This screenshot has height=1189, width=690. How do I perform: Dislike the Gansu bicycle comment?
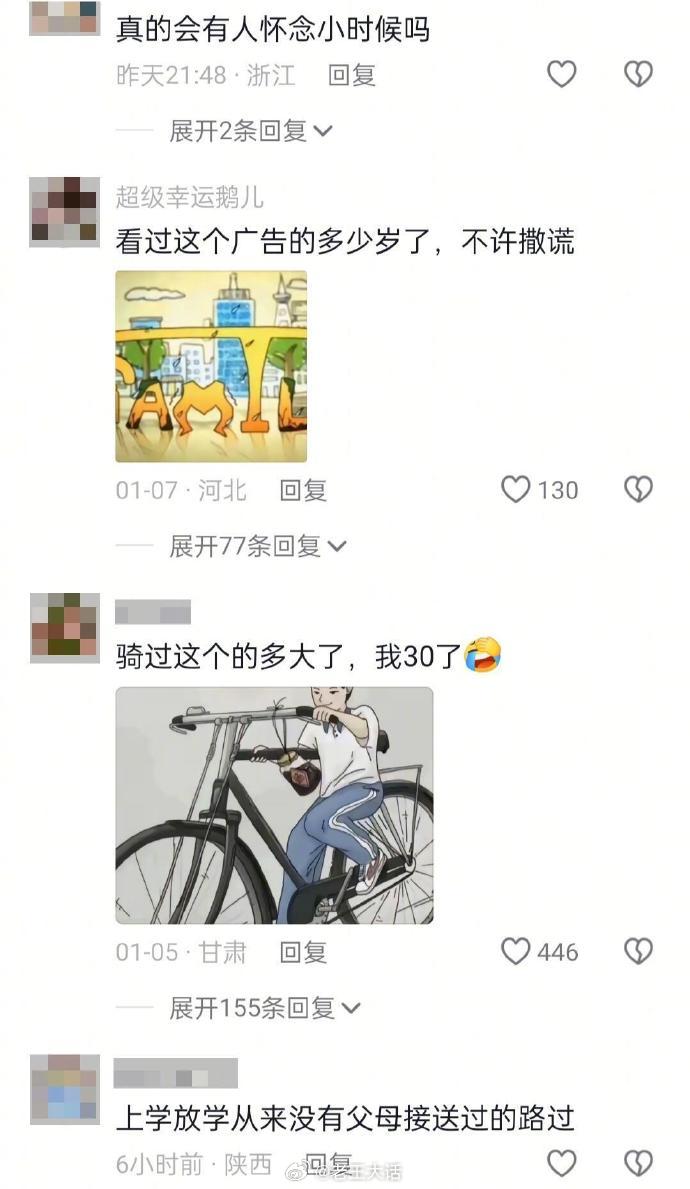(x=638, y=951)
